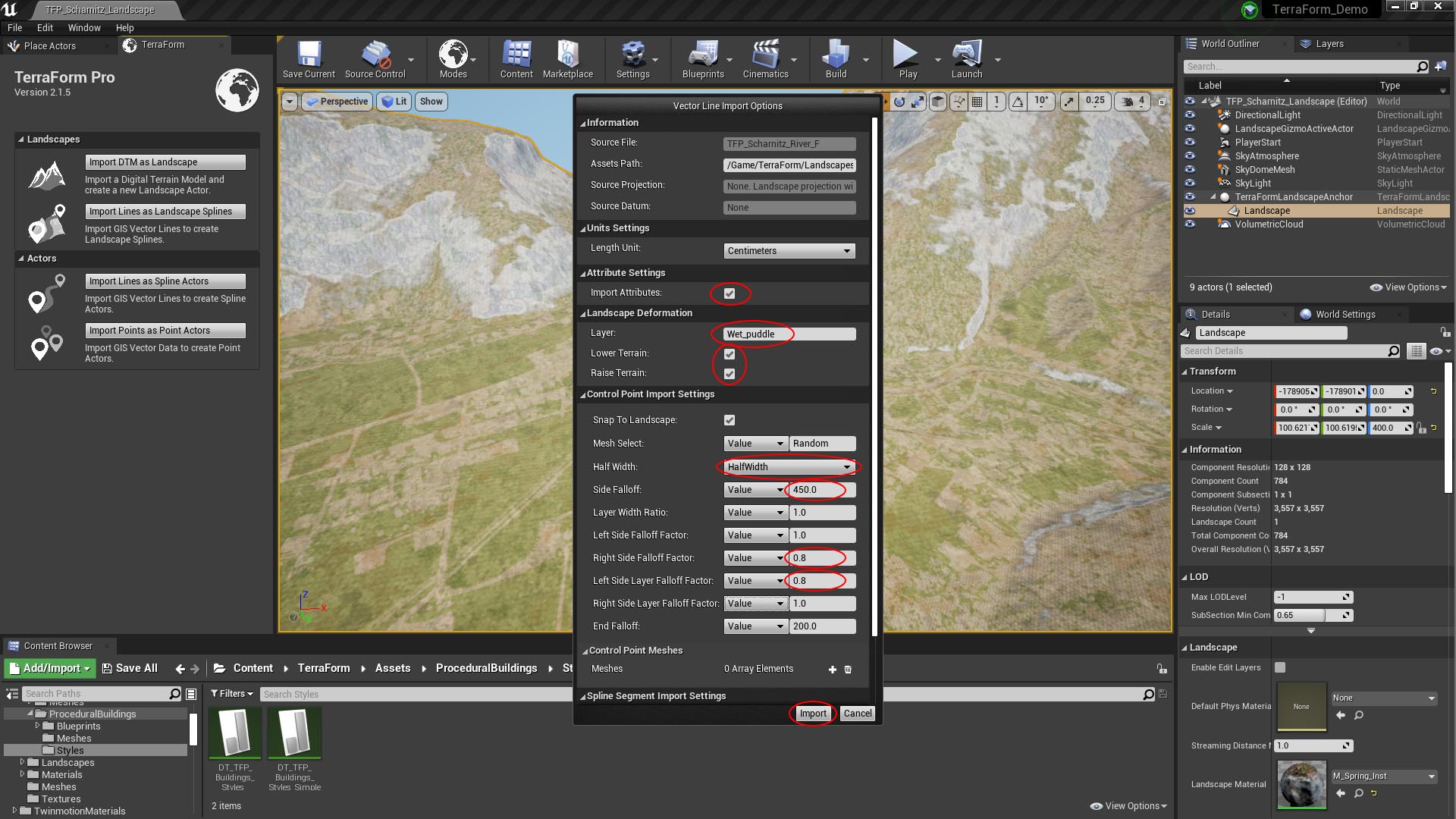Switch to Place Actors tab
Viewport: 1456px width, 819px height.
50,46
